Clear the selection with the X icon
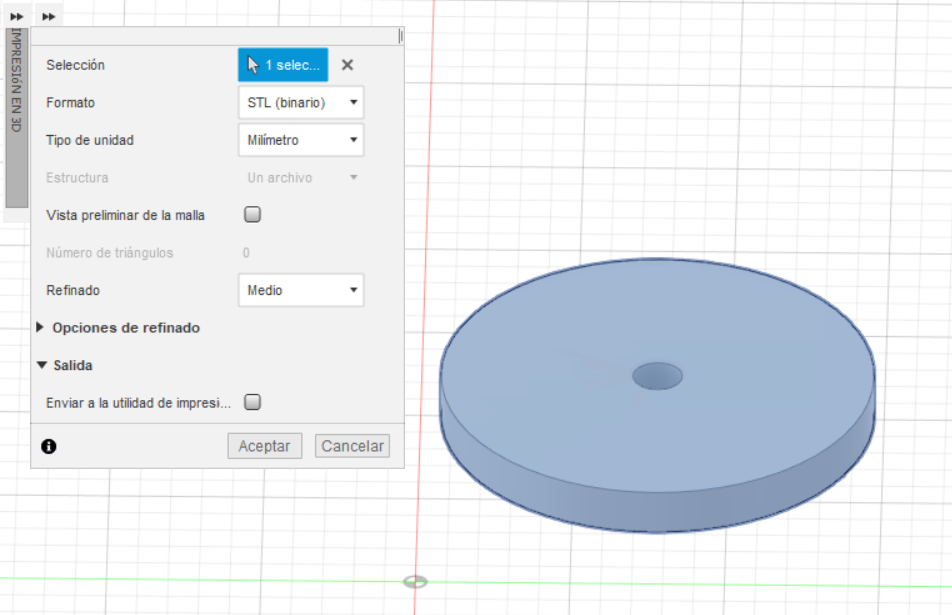Viewport: 952px width, 615px height. [347, 65]
